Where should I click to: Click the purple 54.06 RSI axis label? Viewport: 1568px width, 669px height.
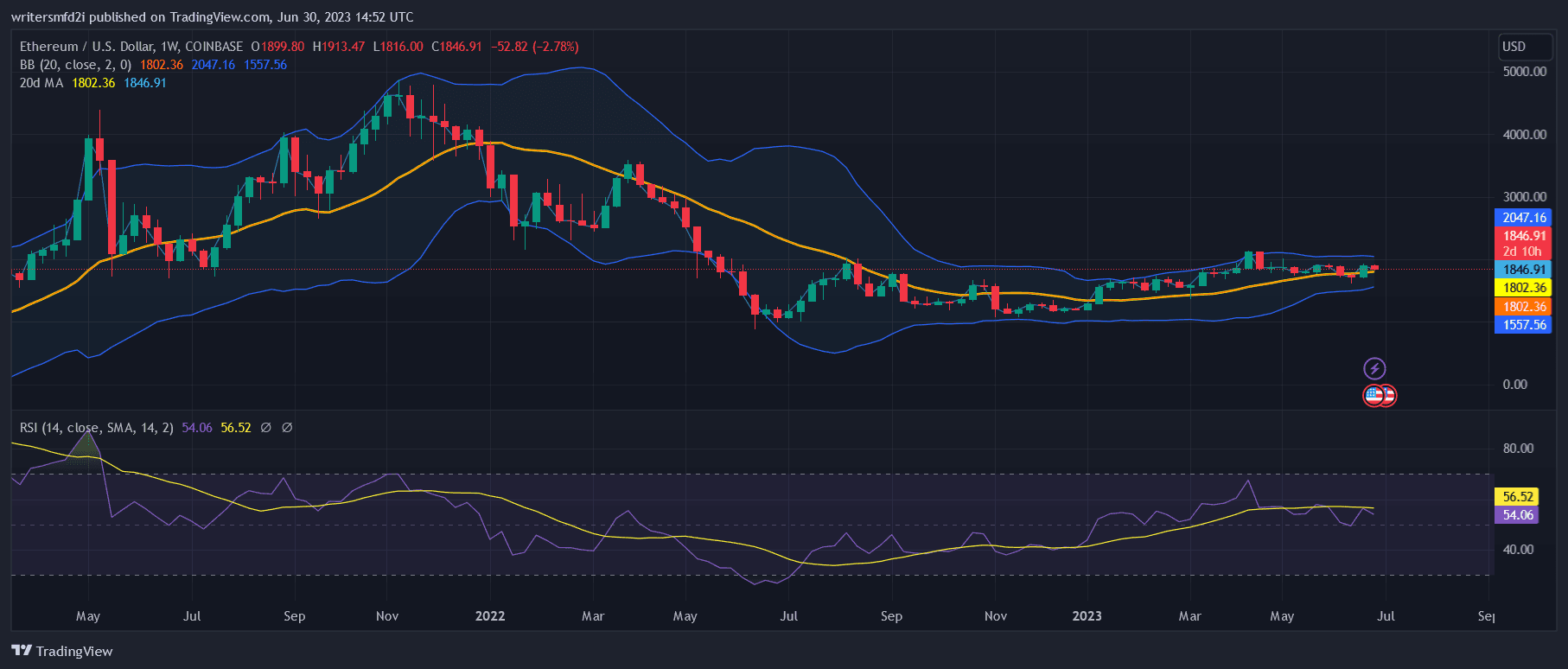(x=1517, y=515)
